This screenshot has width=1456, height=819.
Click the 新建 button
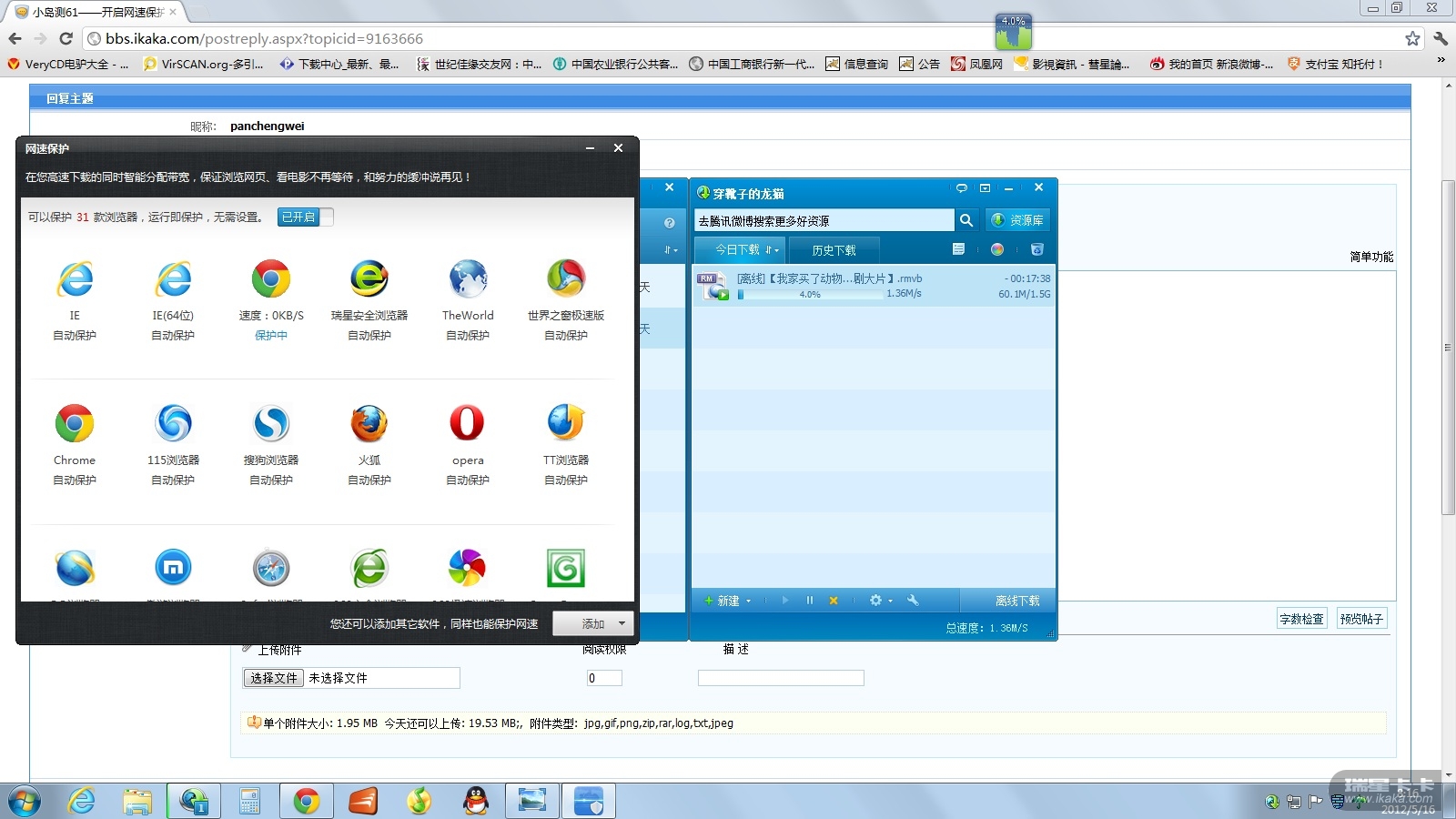723,601
